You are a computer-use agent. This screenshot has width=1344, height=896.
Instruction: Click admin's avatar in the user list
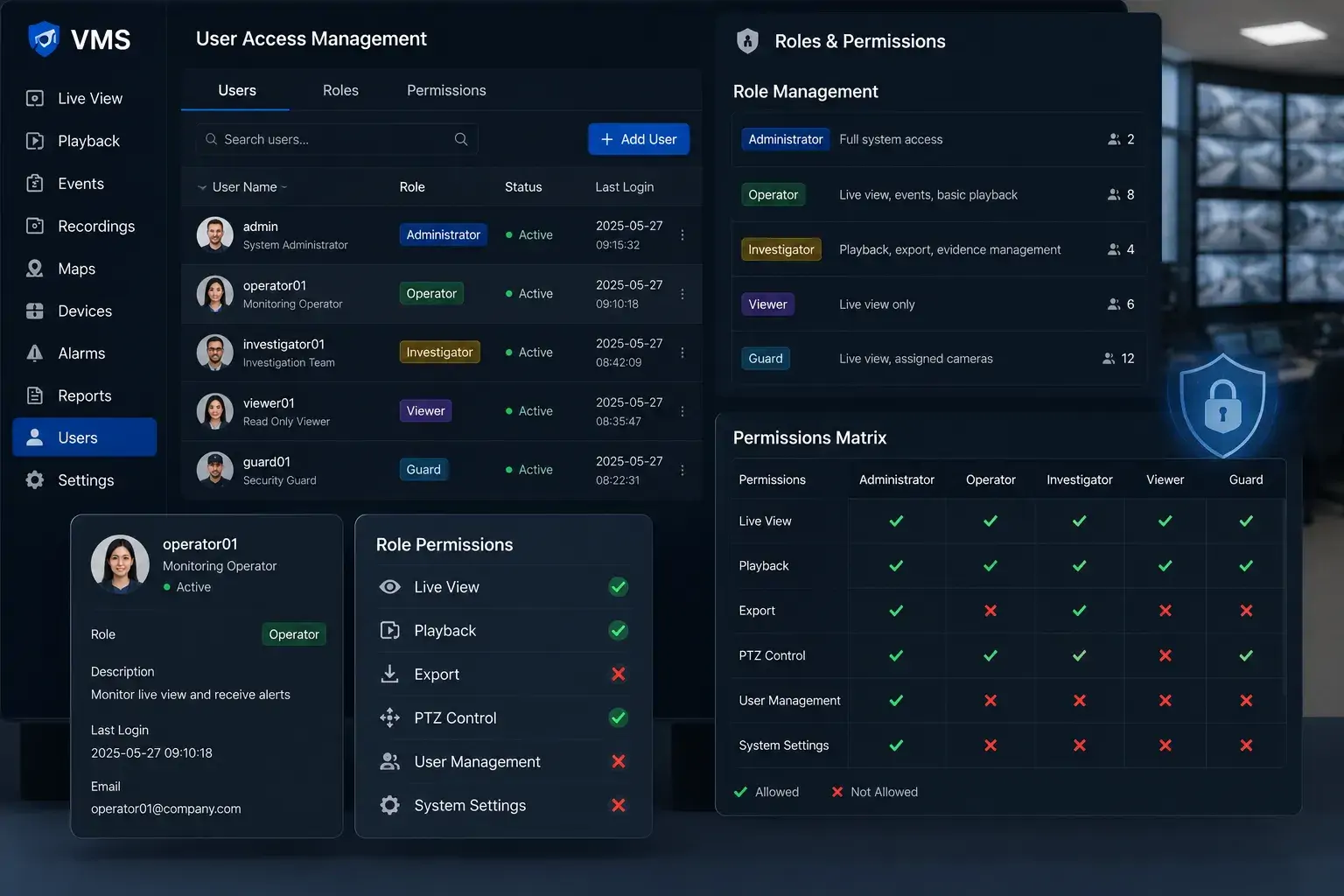pos(214,234)
